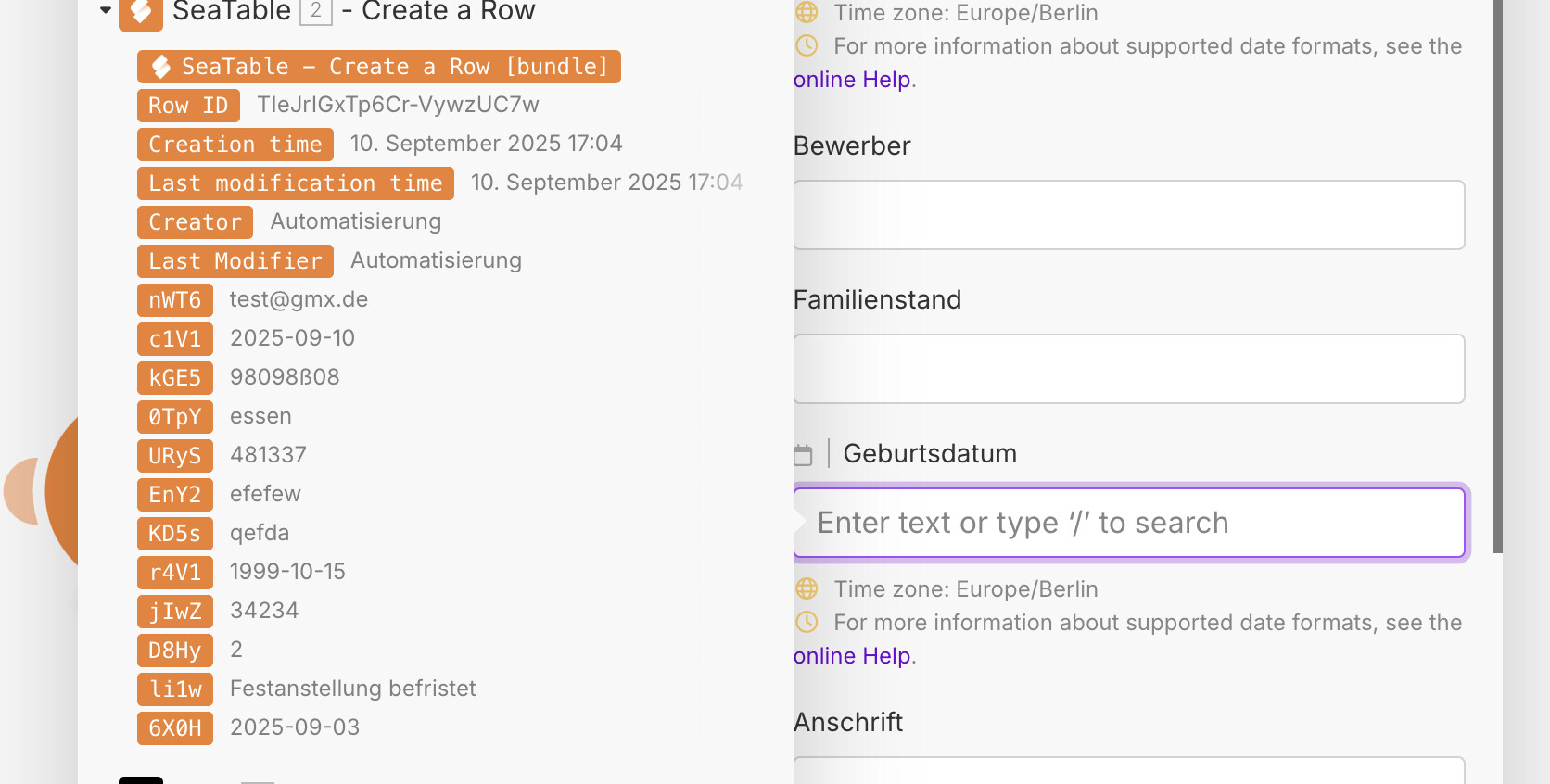
Task: Open the online Help link above Bewerber
Action: coord(852,80)
